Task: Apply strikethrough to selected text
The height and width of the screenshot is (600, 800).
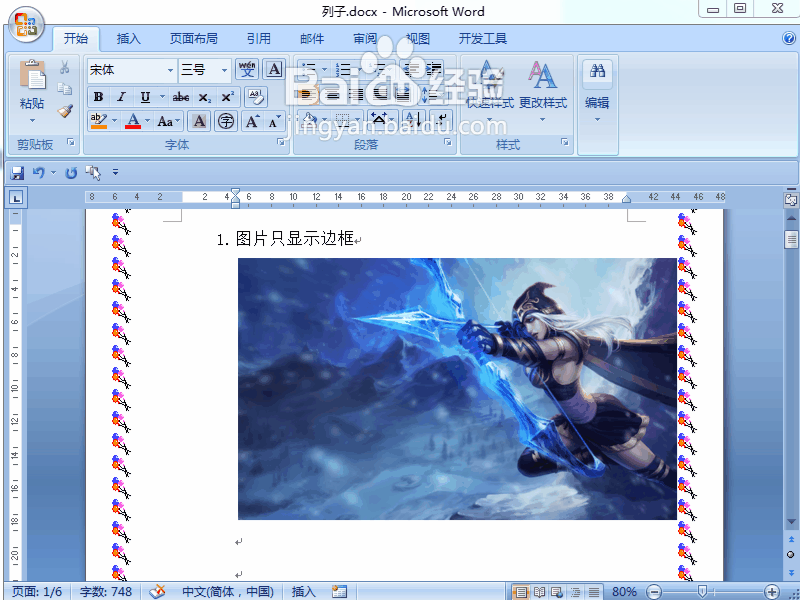Action: pos(180,97)
